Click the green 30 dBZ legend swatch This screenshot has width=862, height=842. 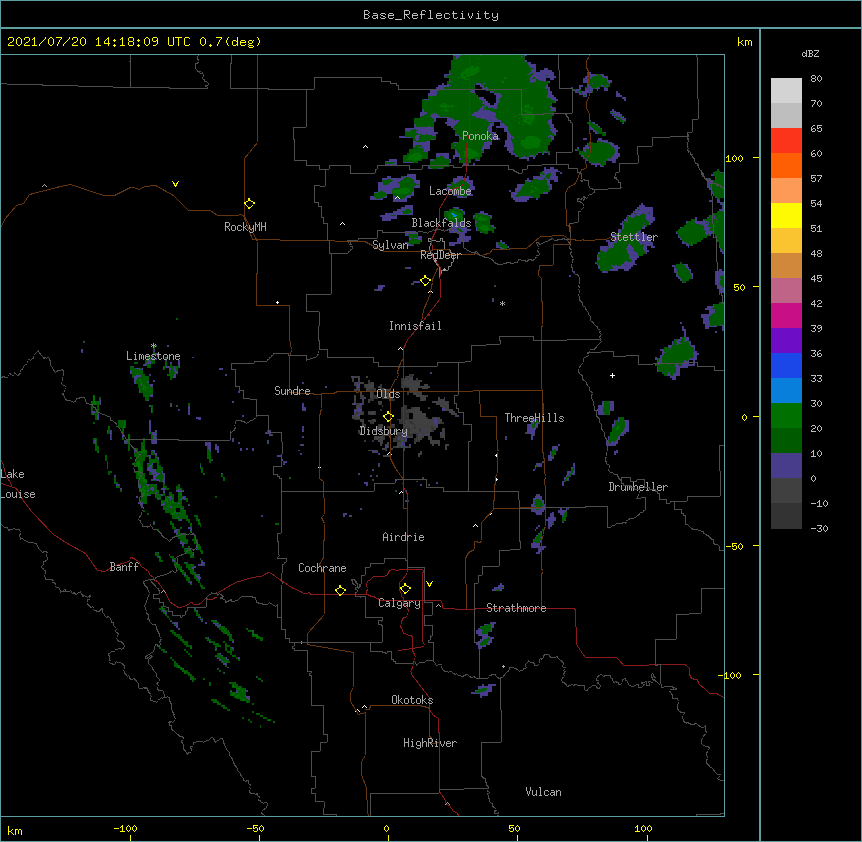pyautogui.click(x=786, y=416)
